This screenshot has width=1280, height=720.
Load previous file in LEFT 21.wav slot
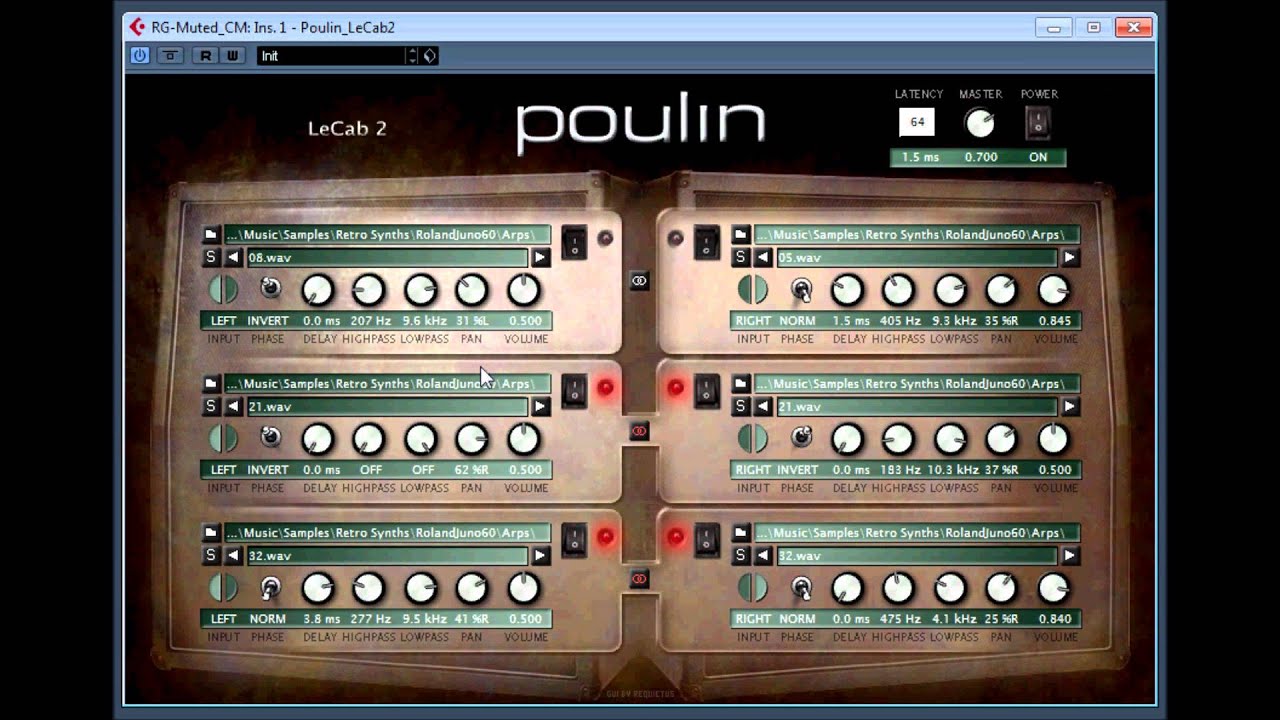(x=233, y=407)
